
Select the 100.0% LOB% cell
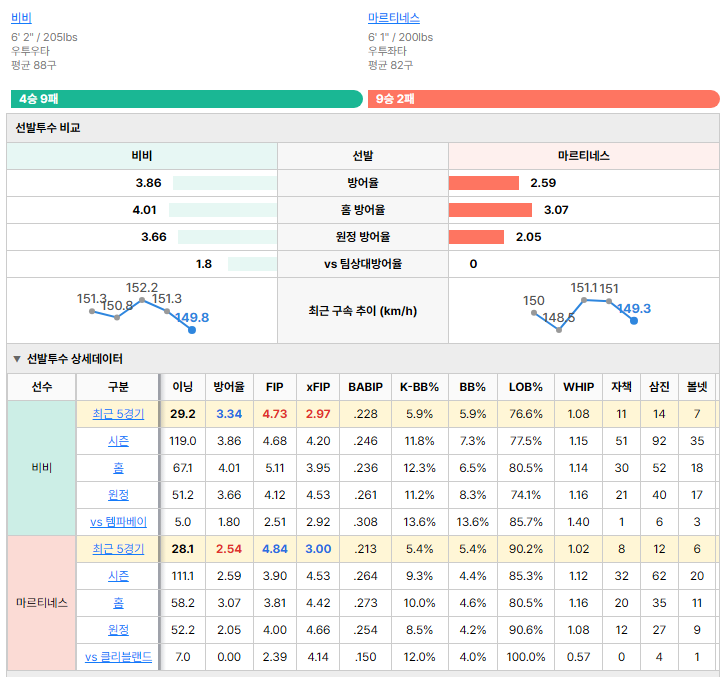(x=526, y=657)
